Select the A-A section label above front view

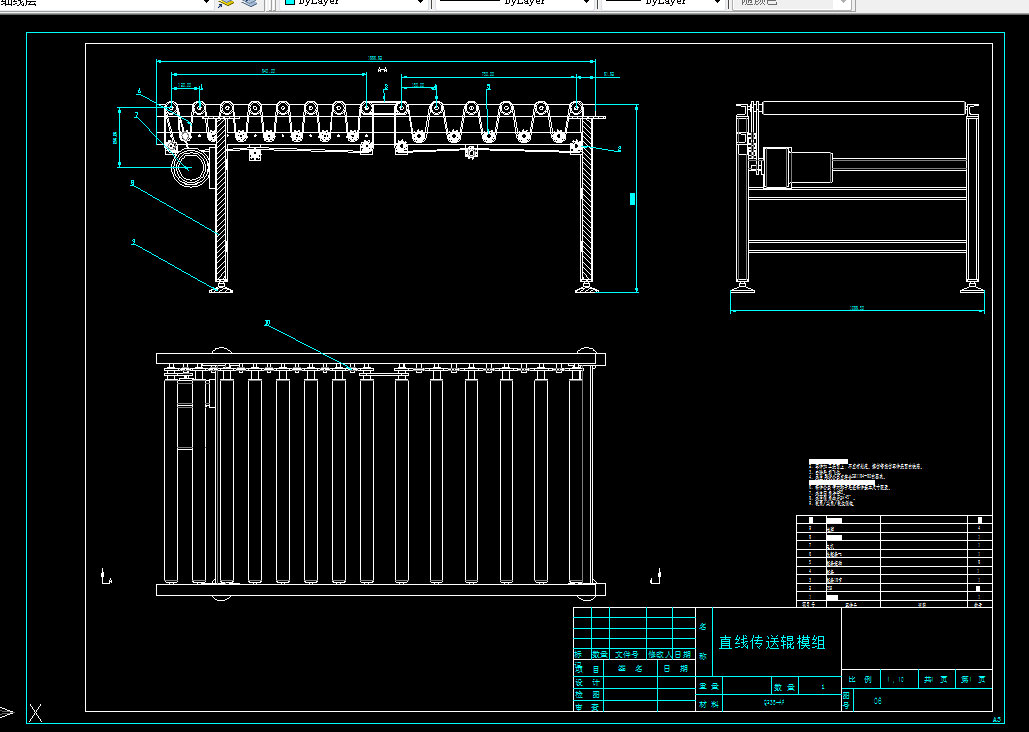[x=383, y=70]
